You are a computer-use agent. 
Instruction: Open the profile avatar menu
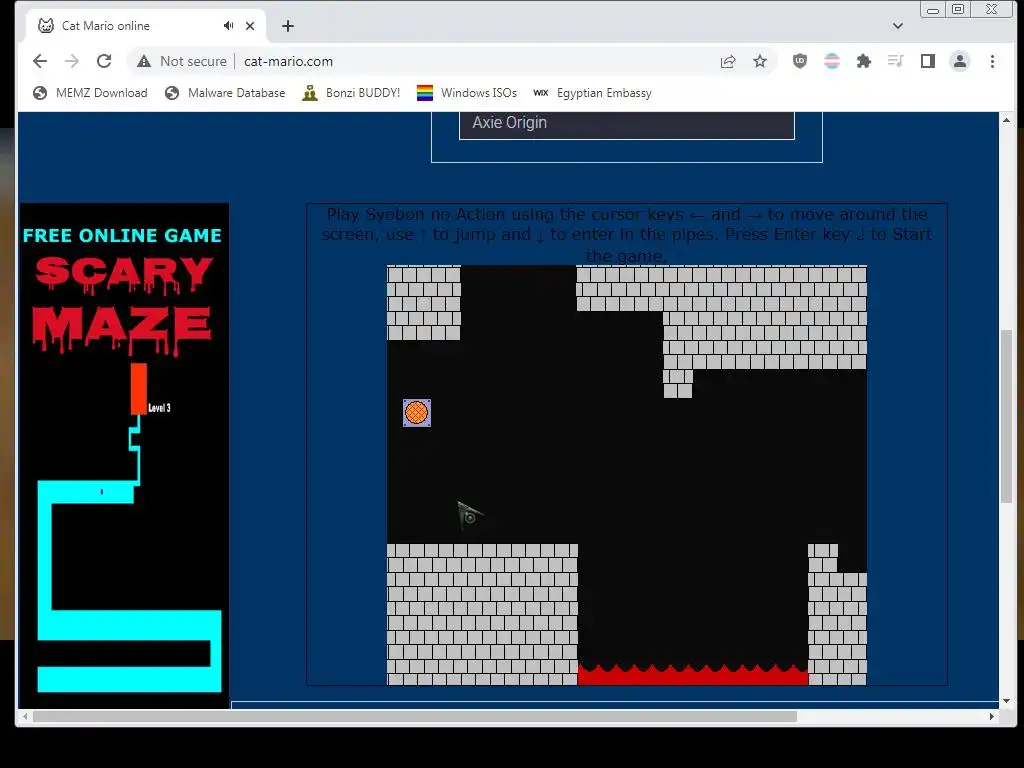pos(959,61)
